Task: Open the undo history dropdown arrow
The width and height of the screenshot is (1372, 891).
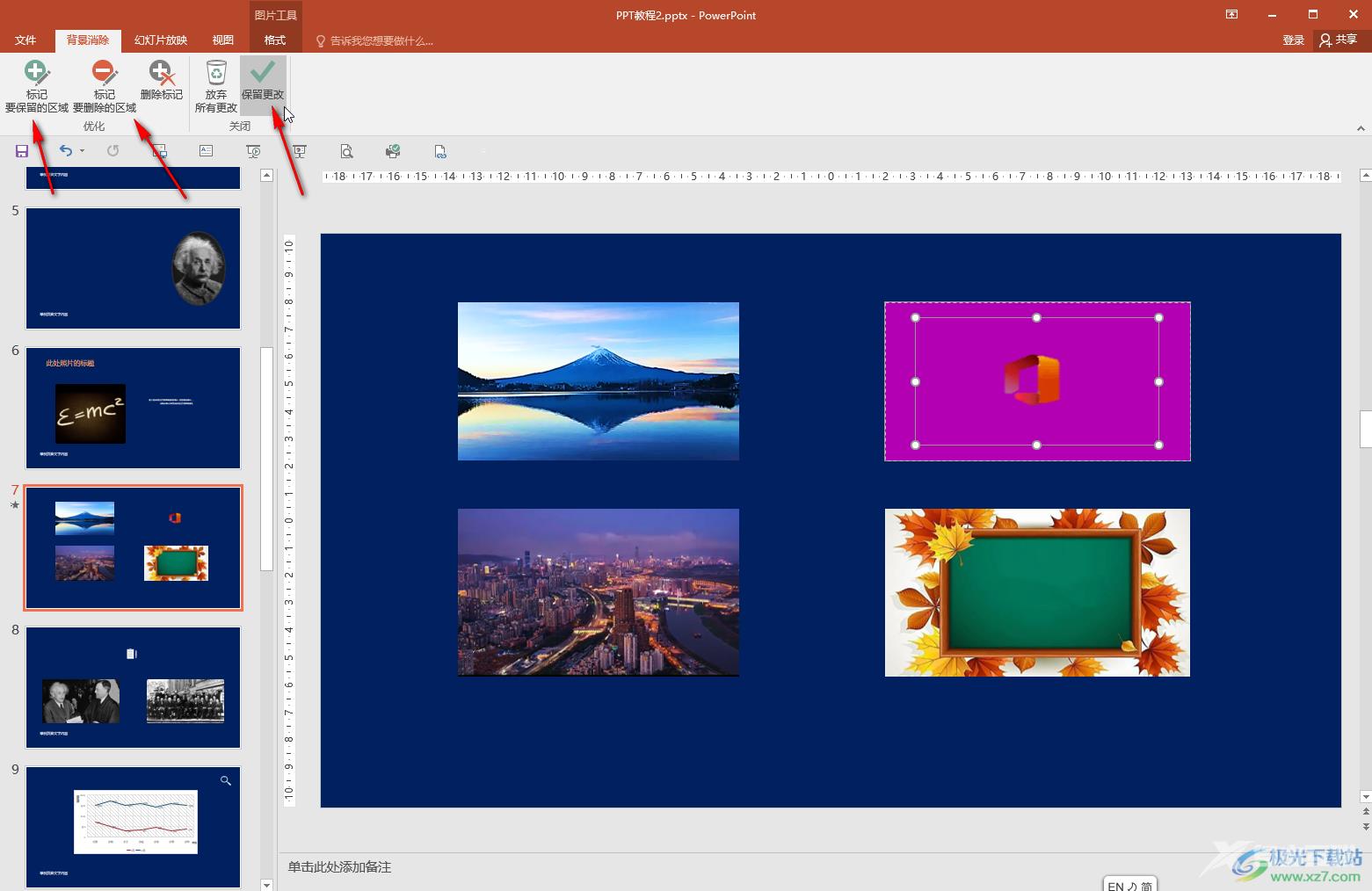Action: 82,151
